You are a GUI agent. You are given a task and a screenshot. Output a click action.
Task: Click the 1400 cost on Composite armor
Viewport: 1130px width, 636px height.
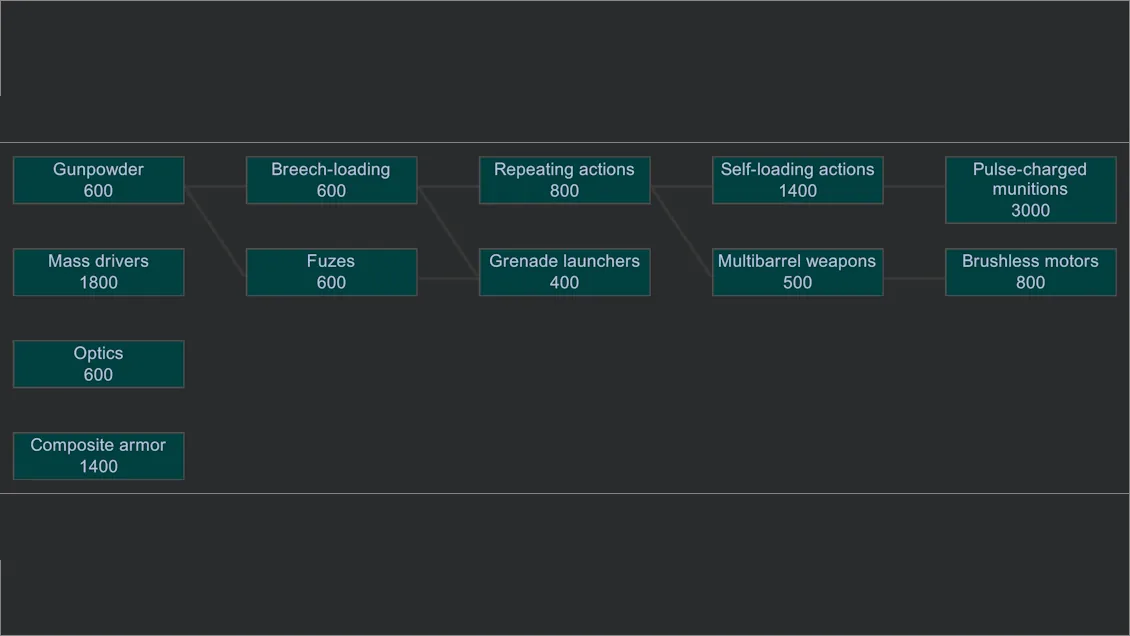coord(98,467)
